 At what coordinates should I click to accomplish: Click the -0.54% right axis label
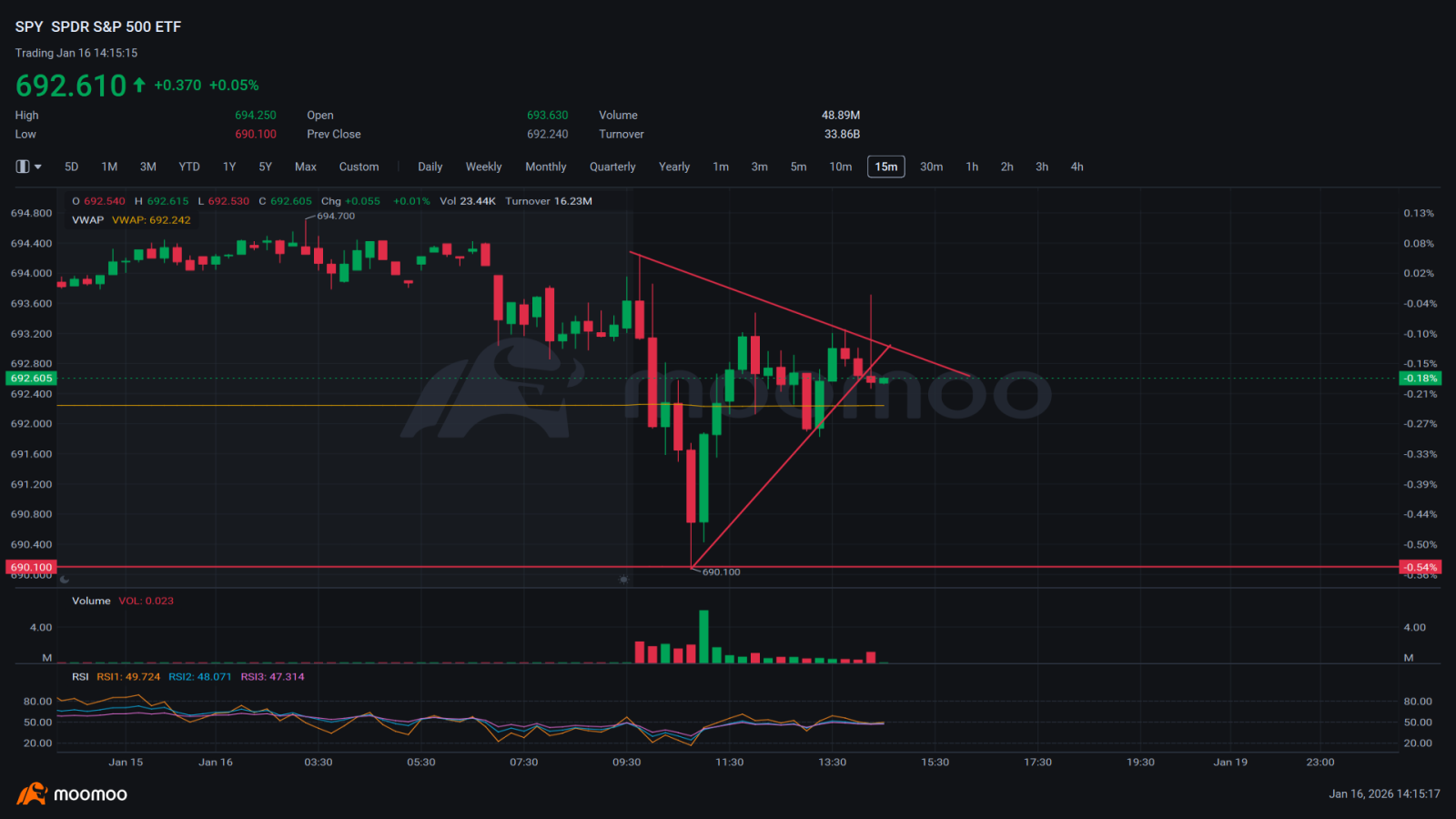click(1420, 567)
